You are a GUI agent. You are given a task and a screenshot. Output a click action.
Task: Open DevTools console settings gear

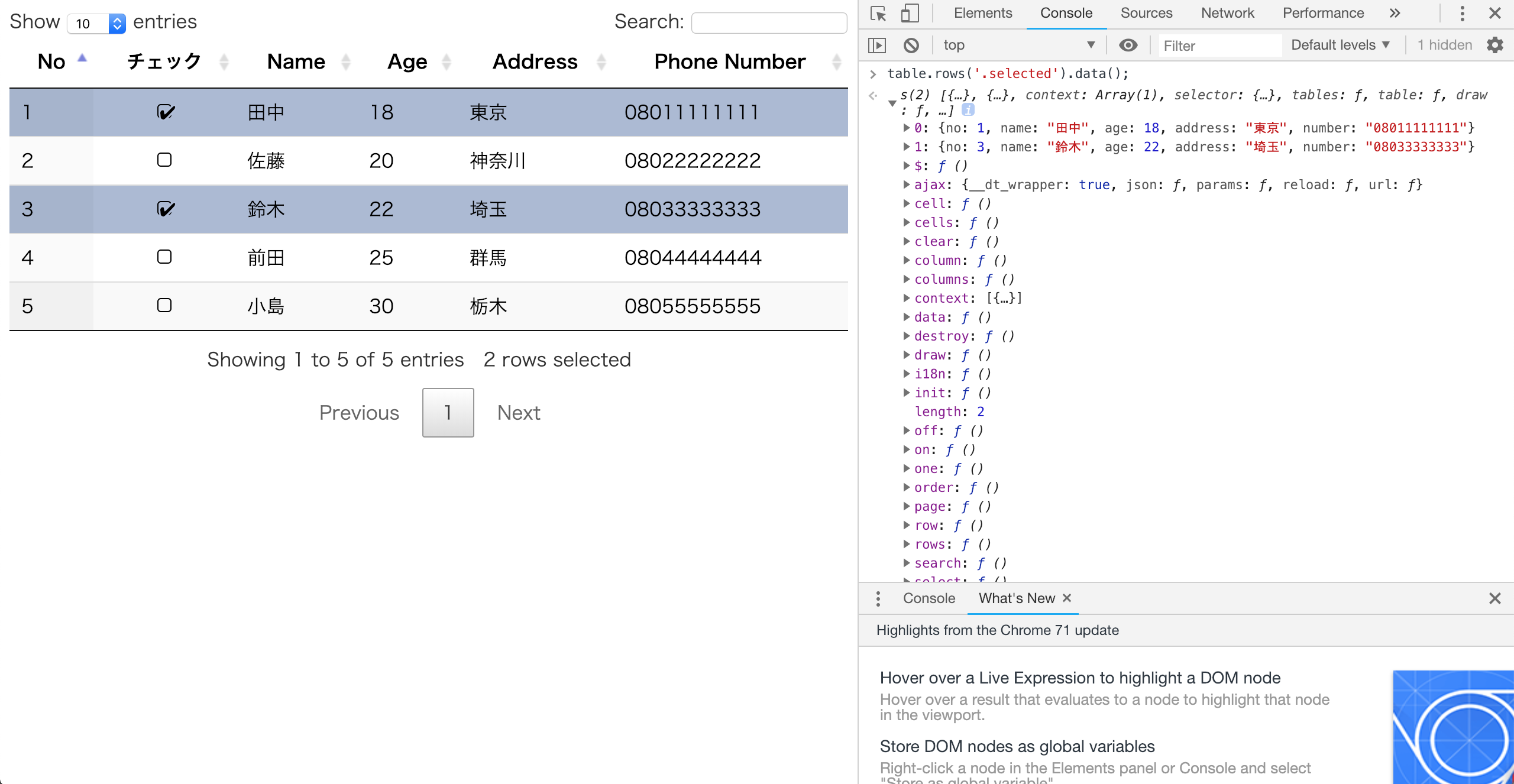(x=1495, y=44)
